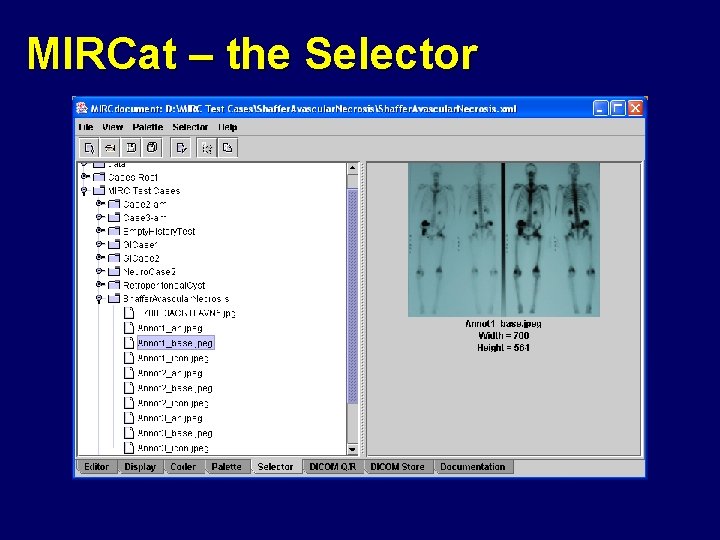
Task: Click the second toolbar icon with the pencil
Action: click(110, 148)
